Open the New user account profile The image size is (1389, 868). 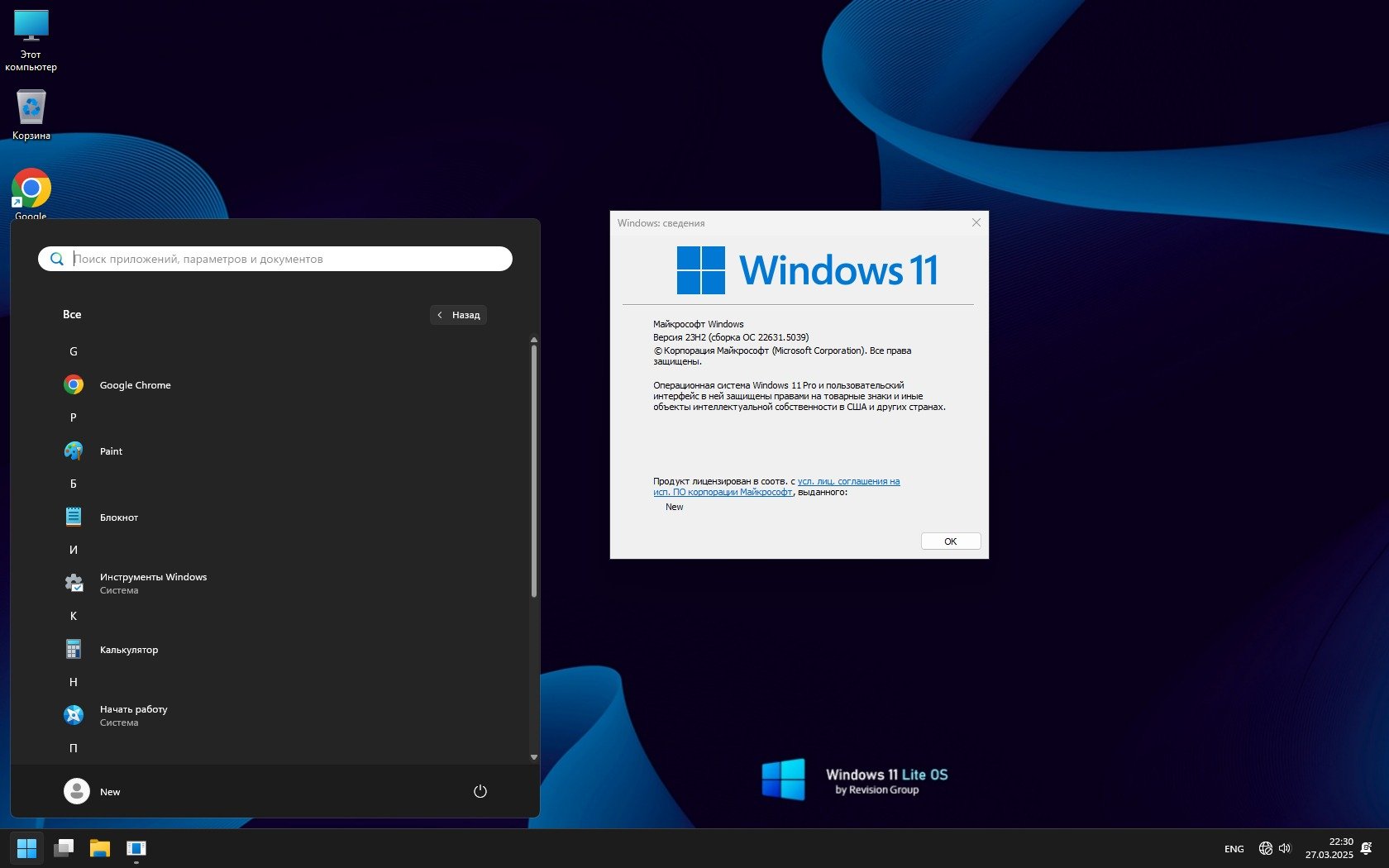[93, 791]
